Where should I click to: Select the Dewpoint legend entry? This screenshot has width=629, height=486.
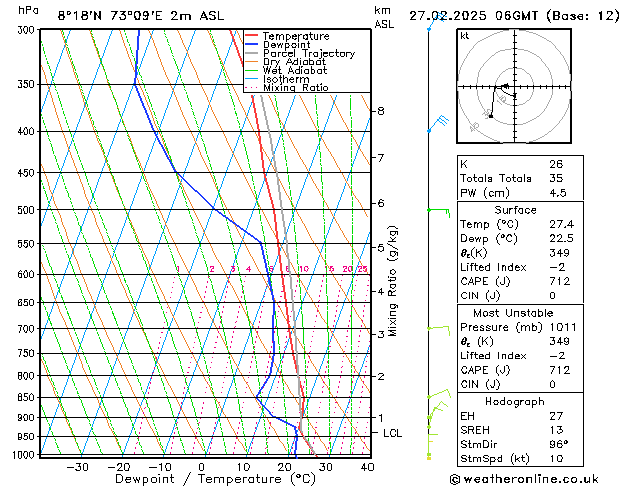click(284, 45)
